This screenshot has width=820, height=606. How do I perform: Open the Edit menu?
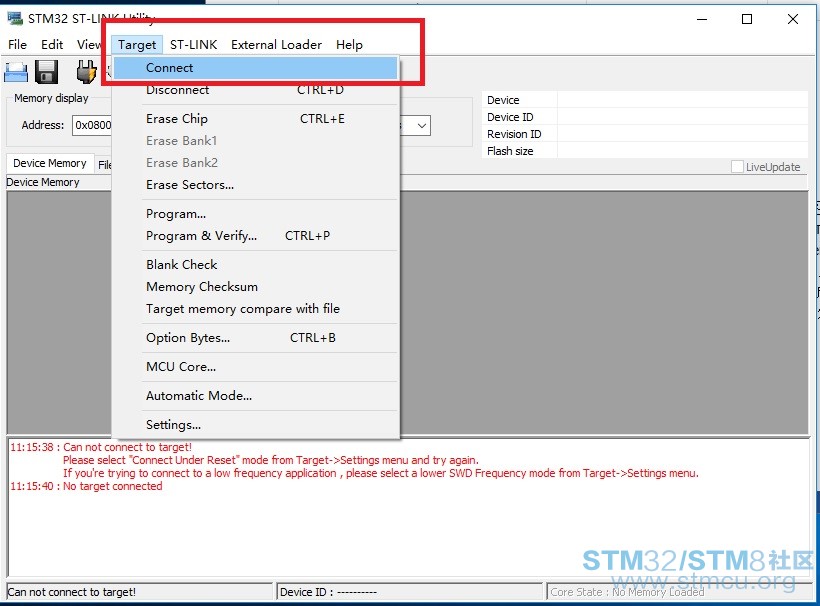(x=52, y=44)
